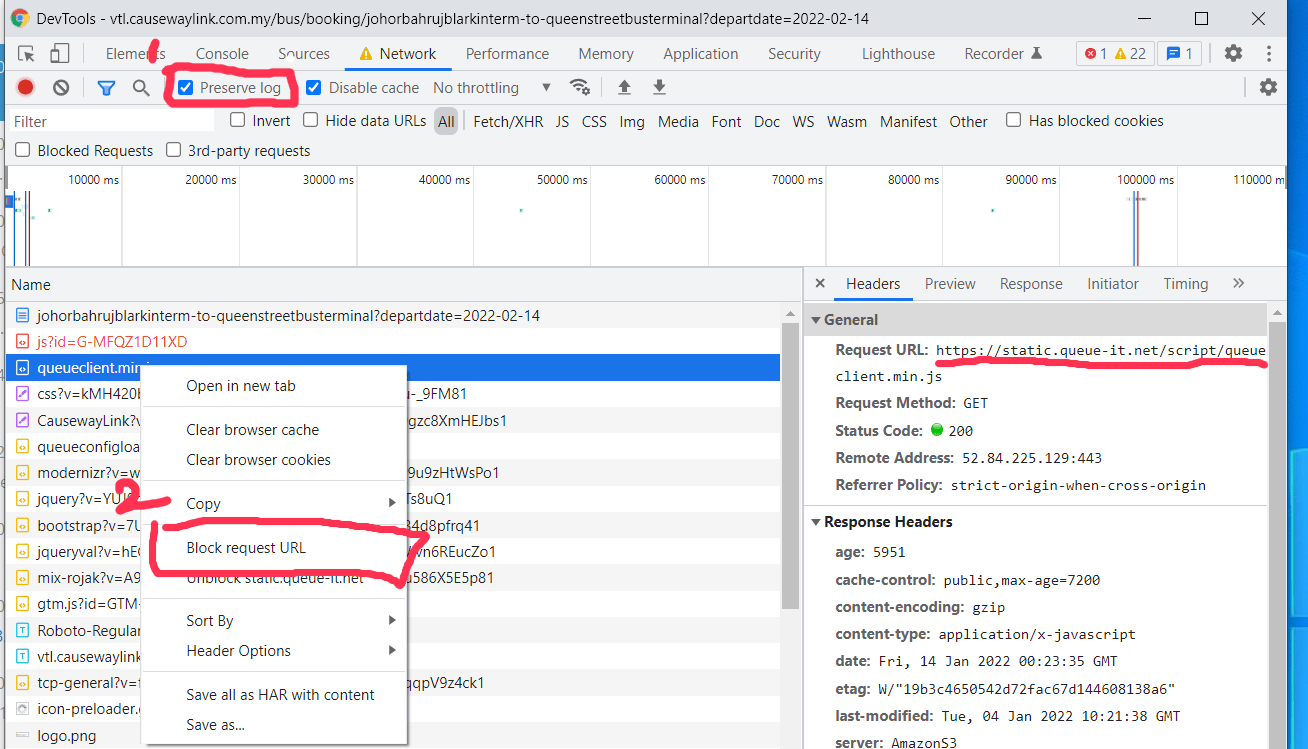The height and width of the screenshot is (749, 1308).
Task: Click the red record network log button
Action: [x=26, y=88]
